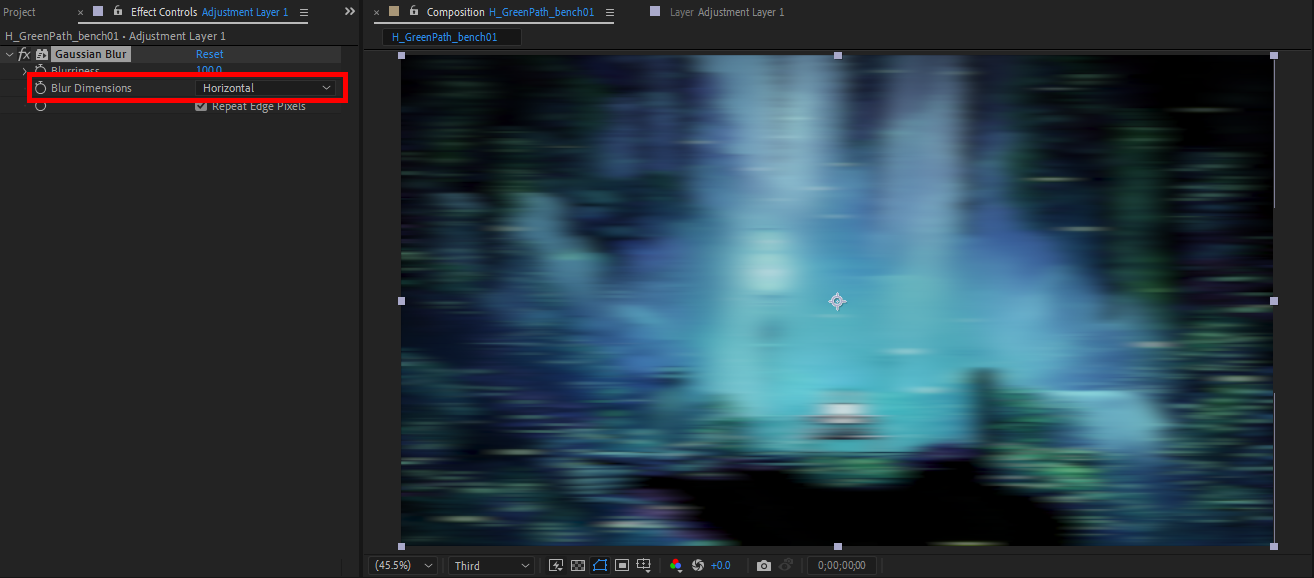The height and width of the screenshot is (578, 1314).
Task: Open the magnification ratio 45.5% dropdown
Action: click(404, 565)
